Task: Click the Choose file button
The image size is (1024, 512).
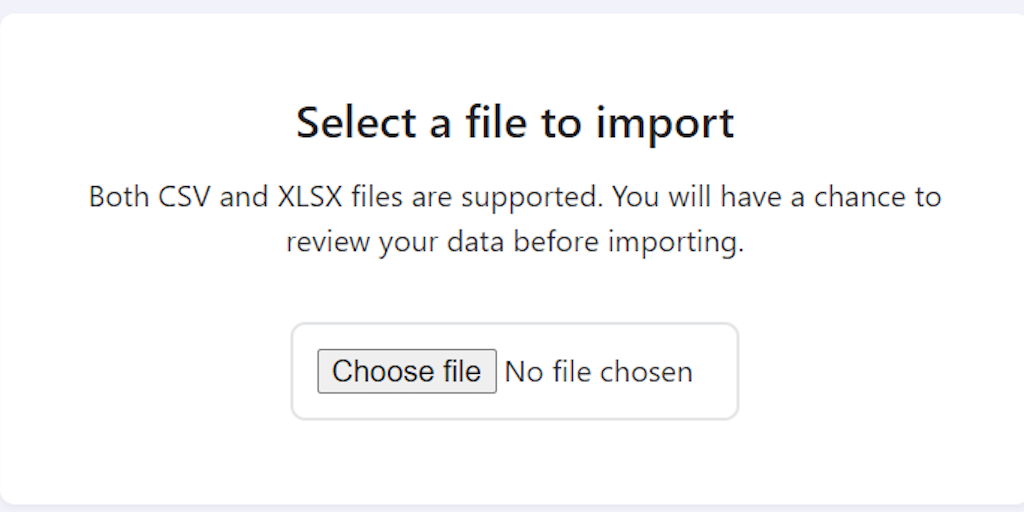Action: 406,371
